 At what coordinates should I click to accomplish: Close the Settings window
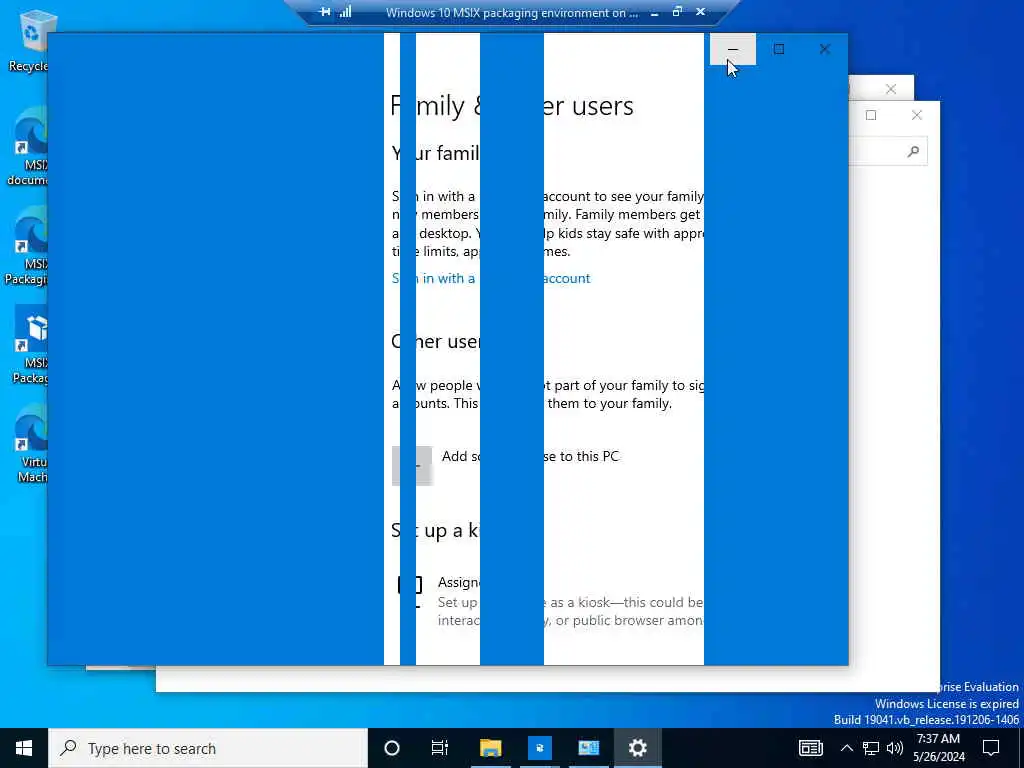pyautogui.click(x=825, y=49)
